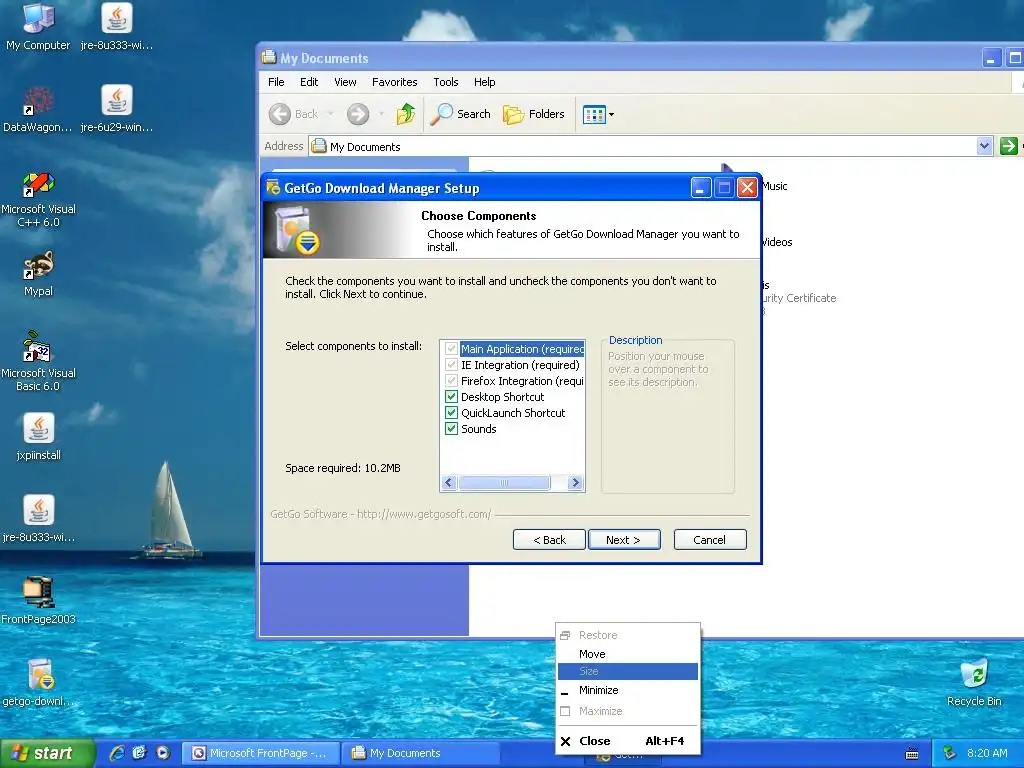This screenshot has width=1024, height=768.
Task: Click the Next > button in setup
Action: pyautogui.click(x=624, y=539)
